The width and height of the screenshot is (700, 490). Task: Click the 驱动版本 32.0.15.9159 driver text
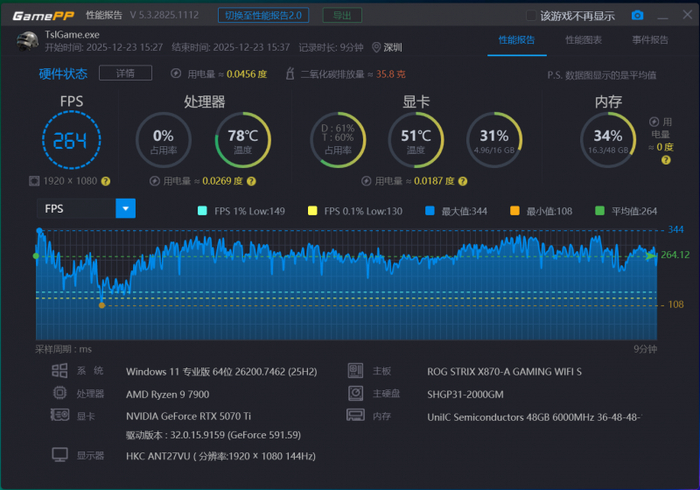coord(213,435)
